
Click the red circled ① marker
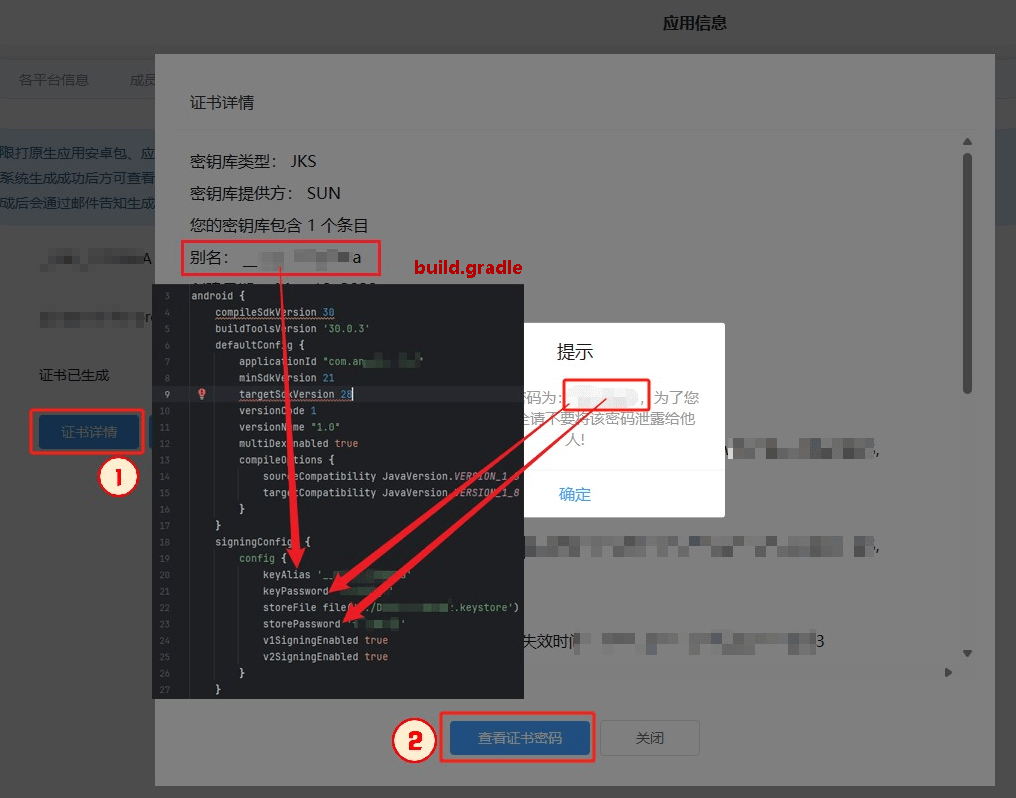pyautogui.click(x=118, y=478)
